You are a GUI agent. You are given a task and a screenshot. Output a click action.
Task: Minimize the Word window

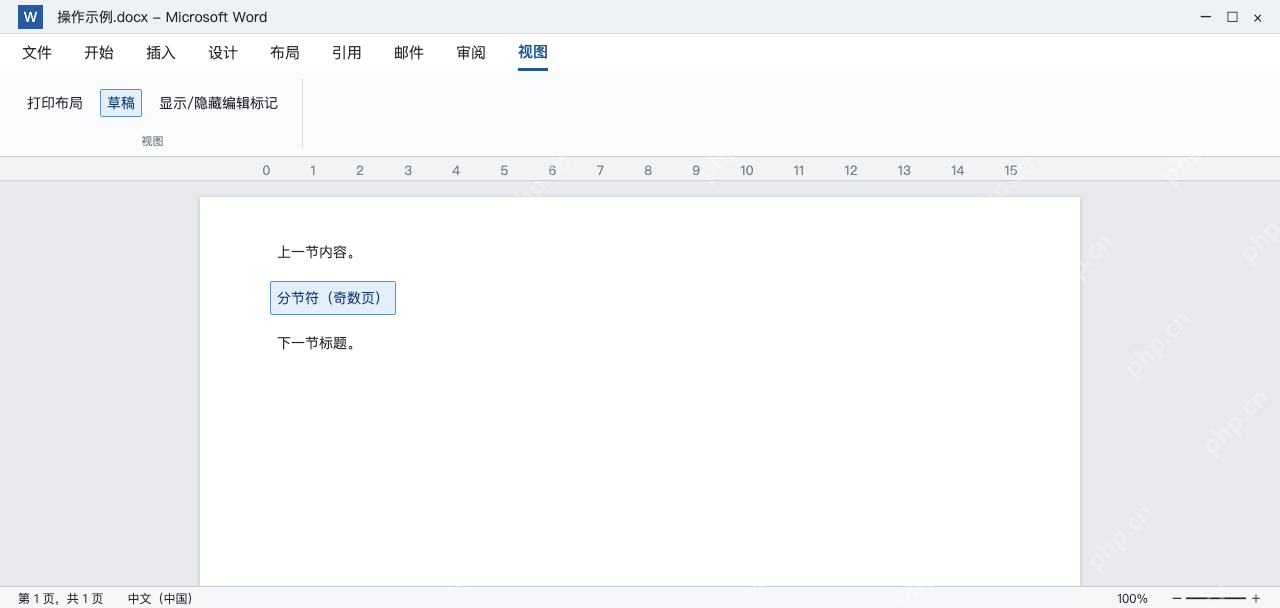[x=1206, y=17]
